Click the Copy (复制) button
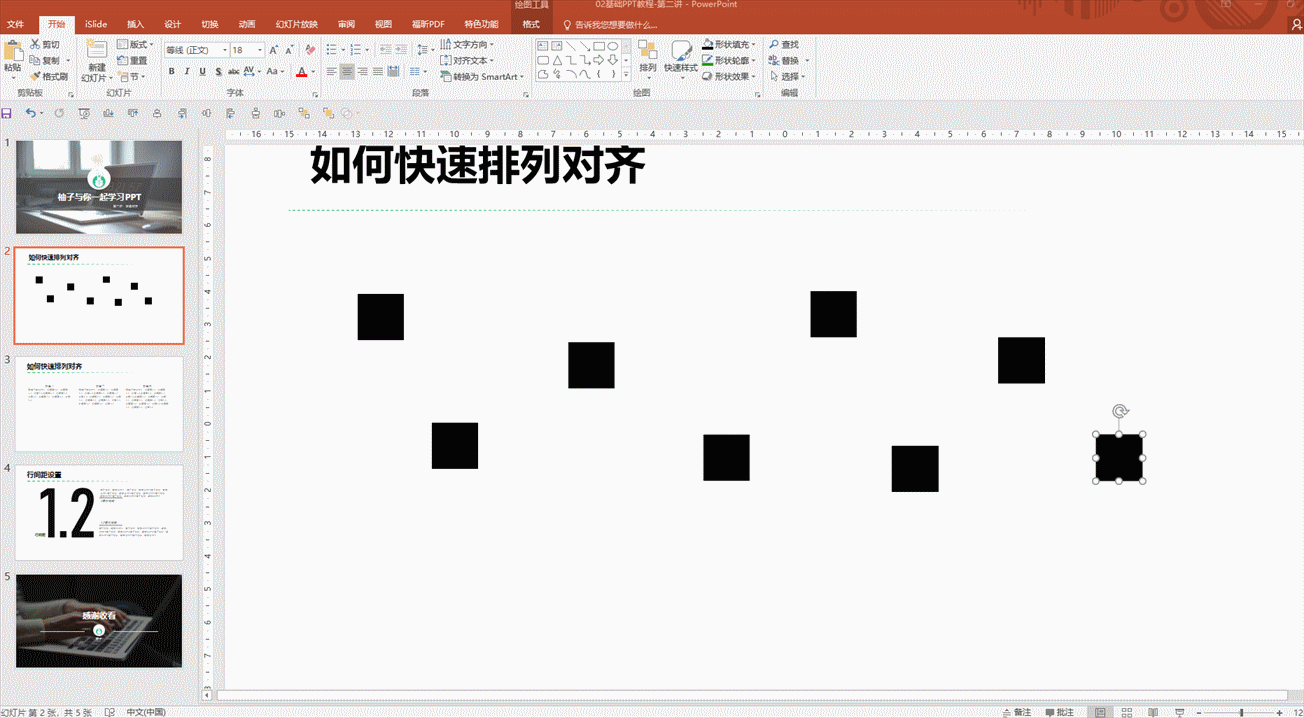Viewport: 1304px width, 718px height. click(x=44, y=61)
